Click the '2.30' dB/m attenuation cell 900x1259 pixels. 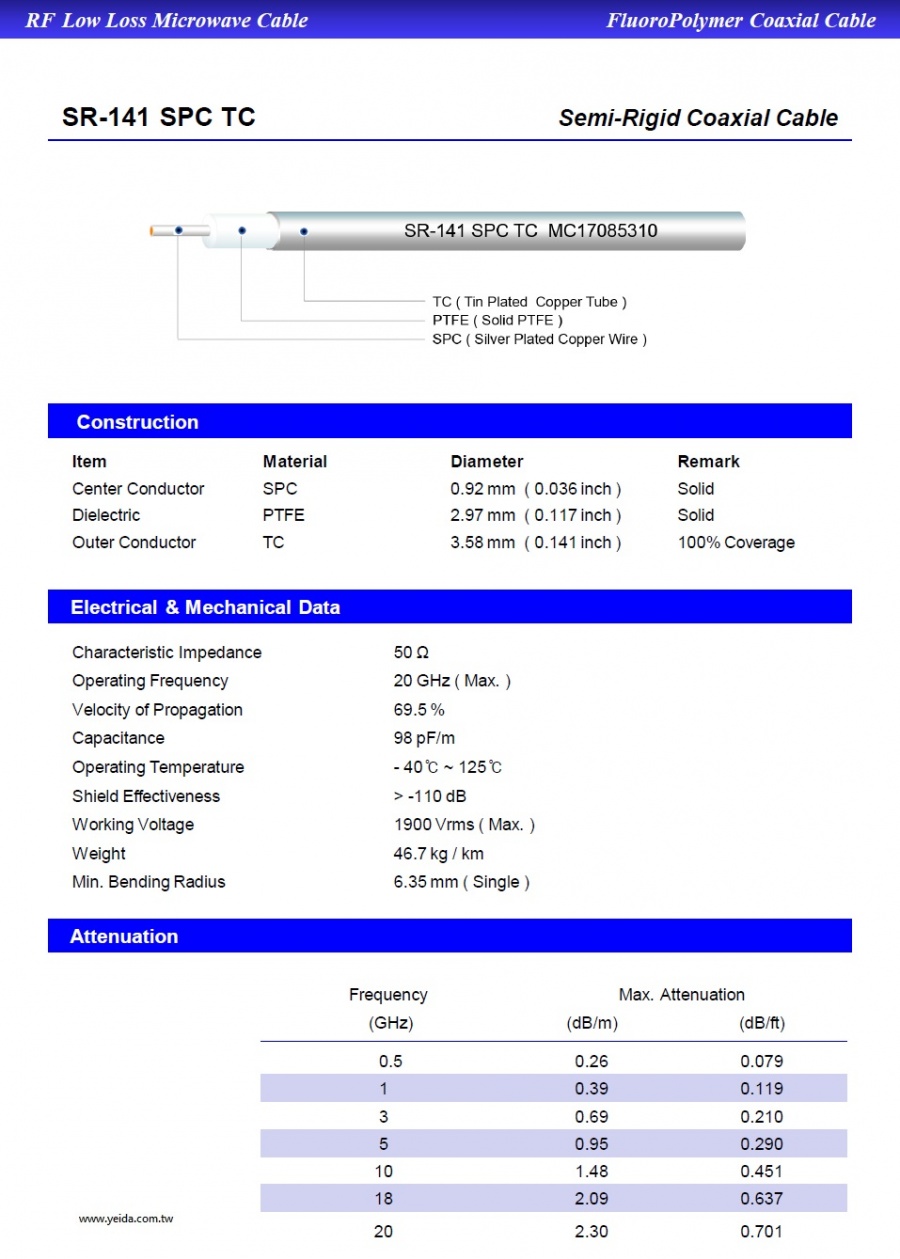pos(592,1231)
